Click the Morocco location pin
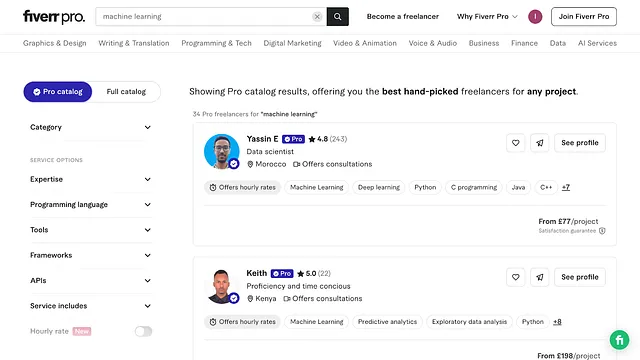This screenshot has width=640, height=360. pos(250,164)
